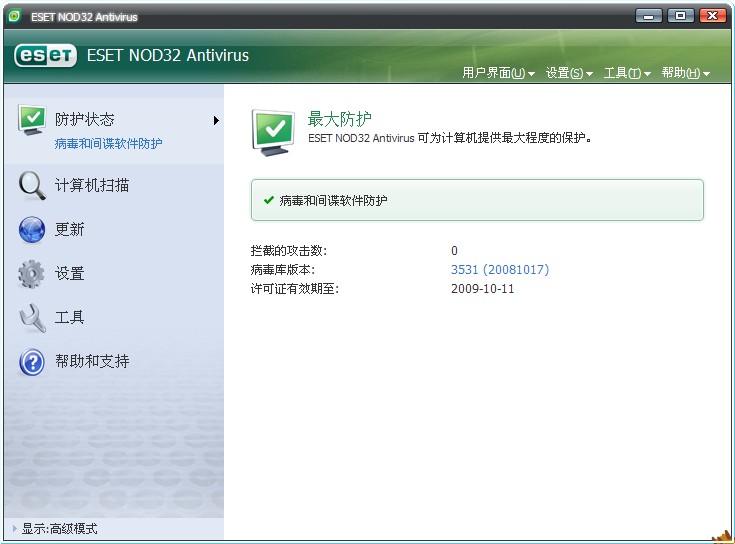Click the dropdown arrow beside 帮助(H)
Viewport: 735px width, 544px height.
click(x=706, y=74)
